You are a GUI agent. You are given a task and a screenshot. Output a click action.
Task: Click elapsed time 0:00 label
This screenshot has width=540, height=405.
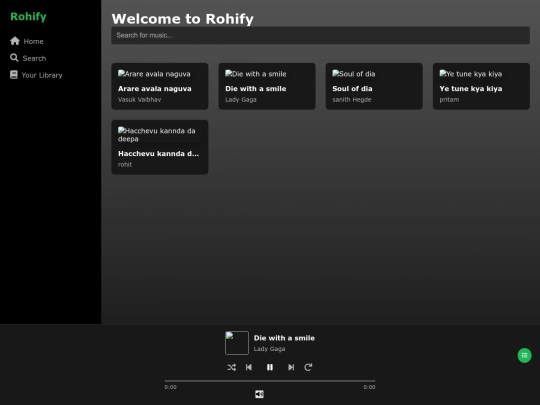(x=170, y=387)
